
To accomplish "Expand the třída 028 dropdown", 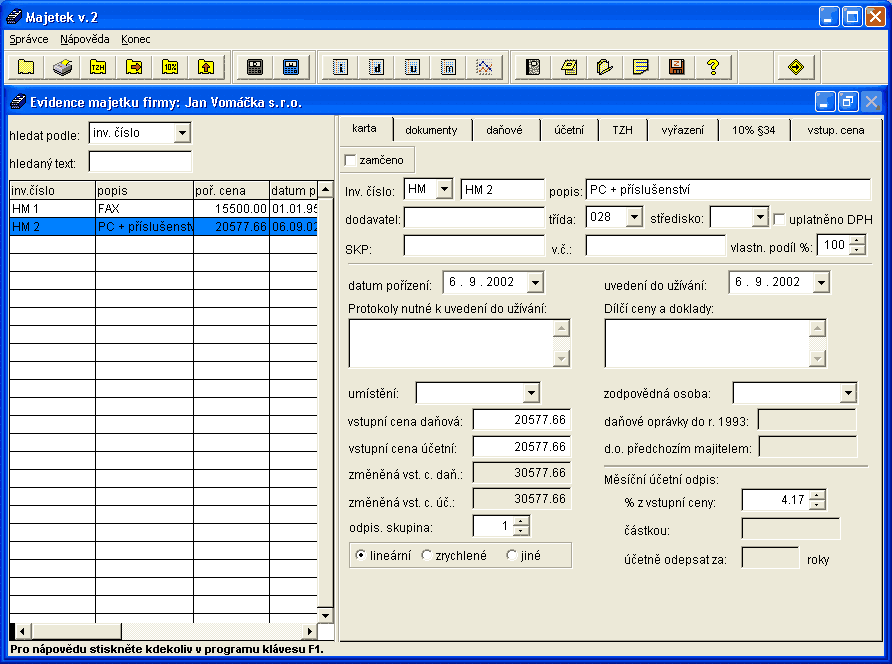I will point(633,217).
